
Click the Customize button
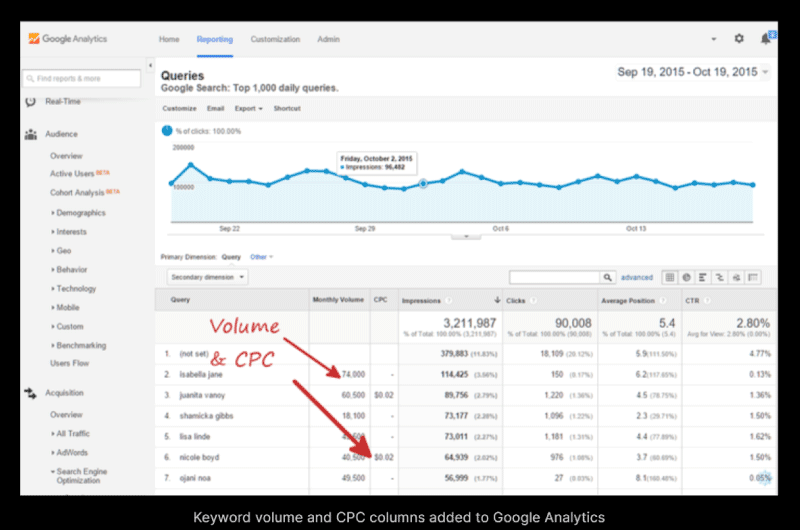click(179, 108)
